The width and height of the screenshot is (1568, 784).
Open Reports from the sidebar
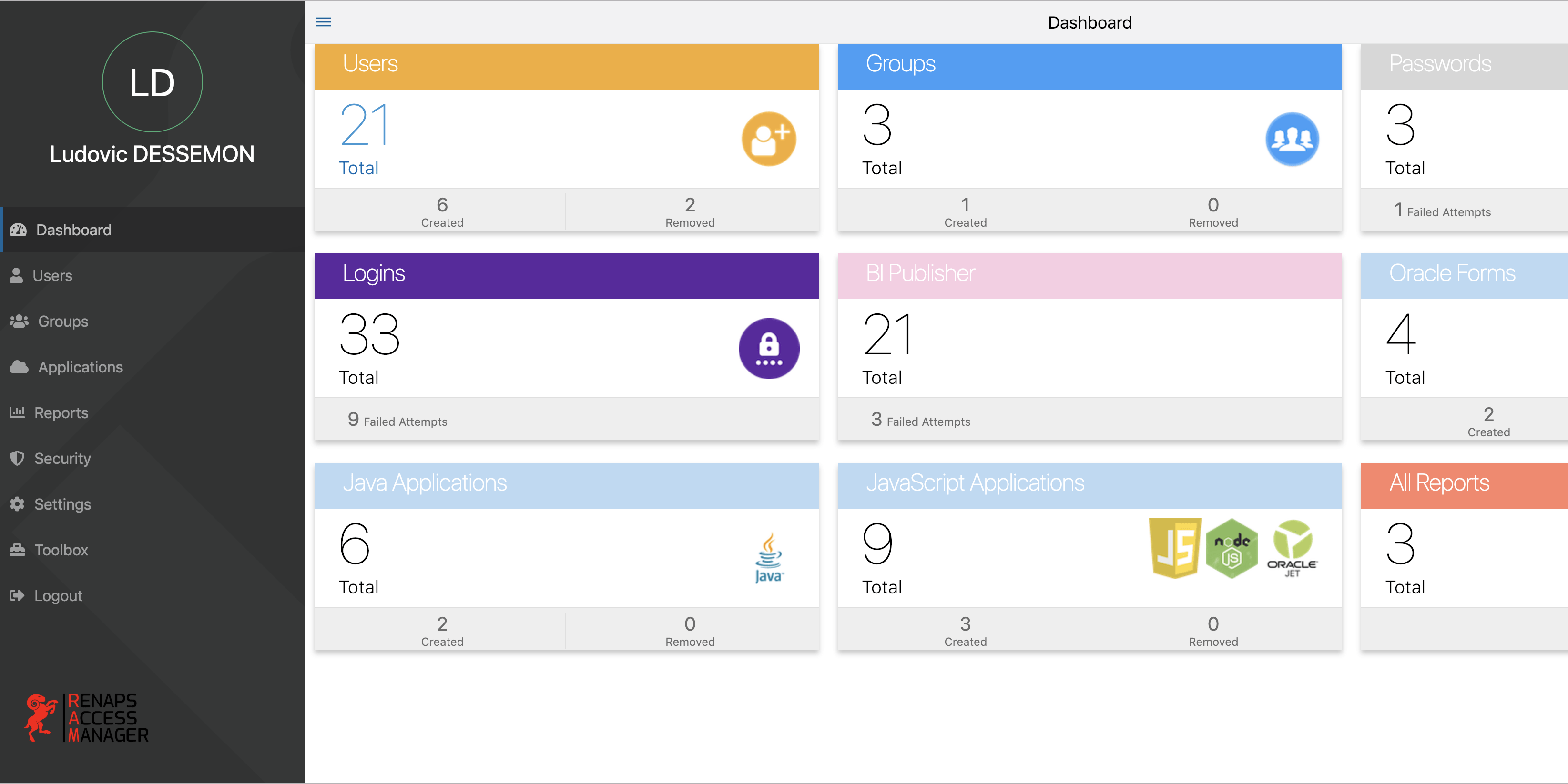click(61, 413)
